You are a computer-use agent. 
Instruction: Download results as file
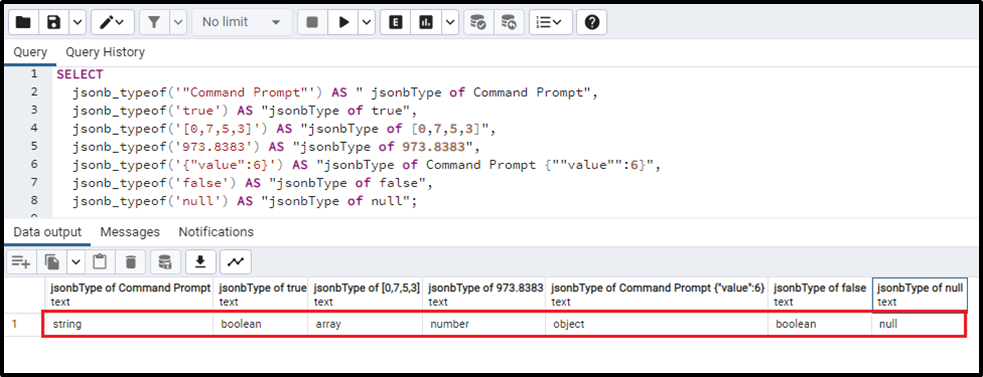click(x=201, y=262)
